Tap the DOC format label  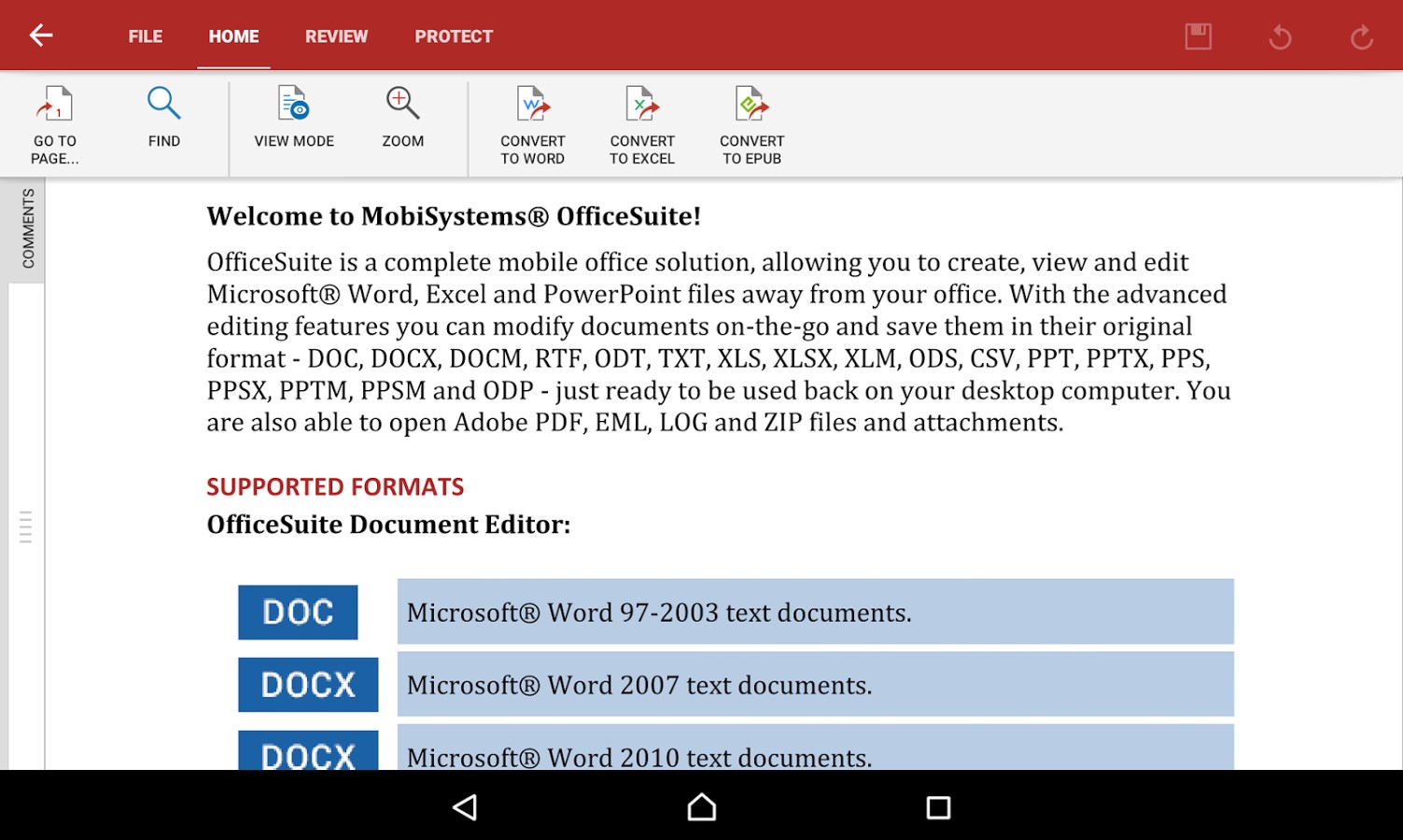coord(297,611)
